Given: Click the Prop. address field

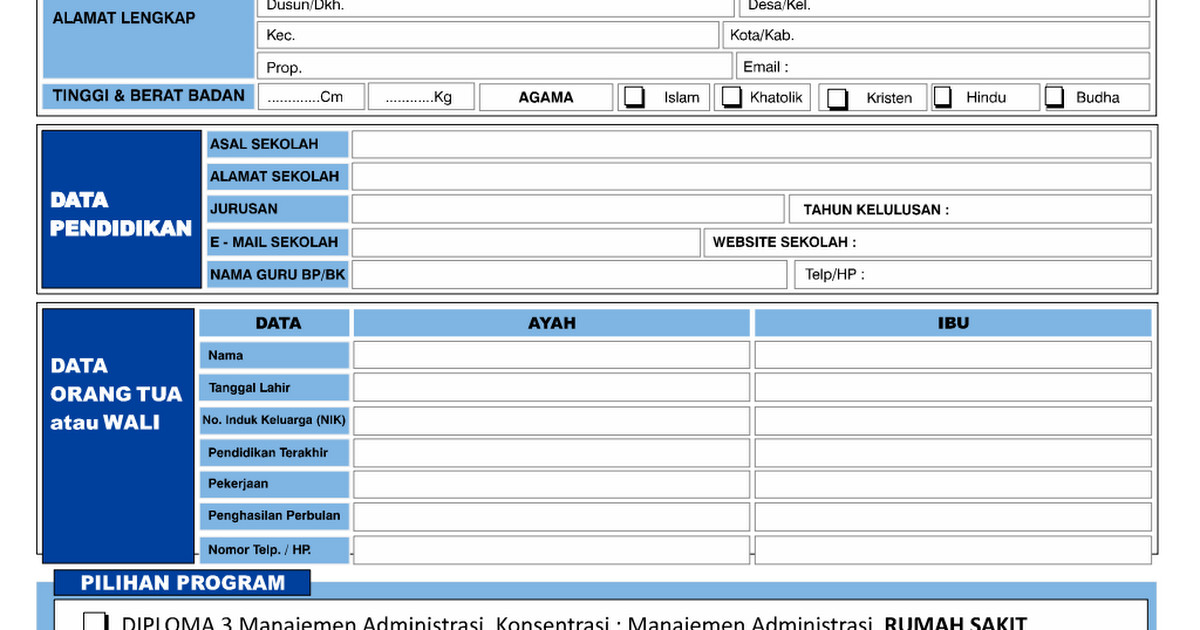Looking at the screenshot, I should coord(495,66).
